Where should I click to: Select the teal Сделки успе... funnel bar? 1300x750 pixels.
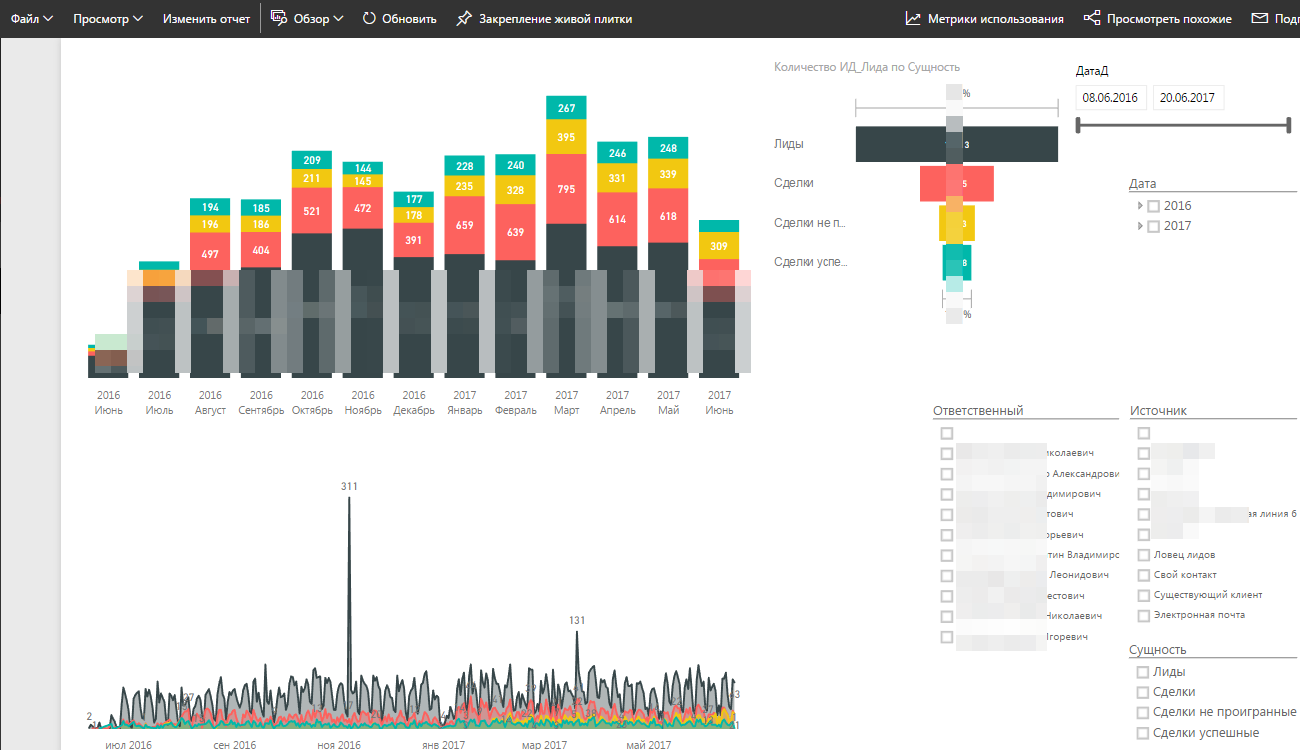pyautogui.click(x=957, y=262)
